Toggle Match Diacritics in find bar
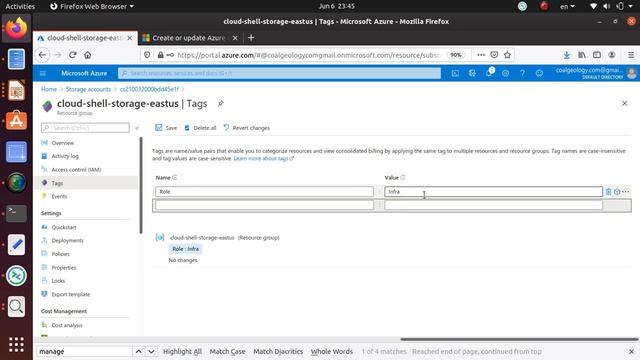 coord(278,351)
